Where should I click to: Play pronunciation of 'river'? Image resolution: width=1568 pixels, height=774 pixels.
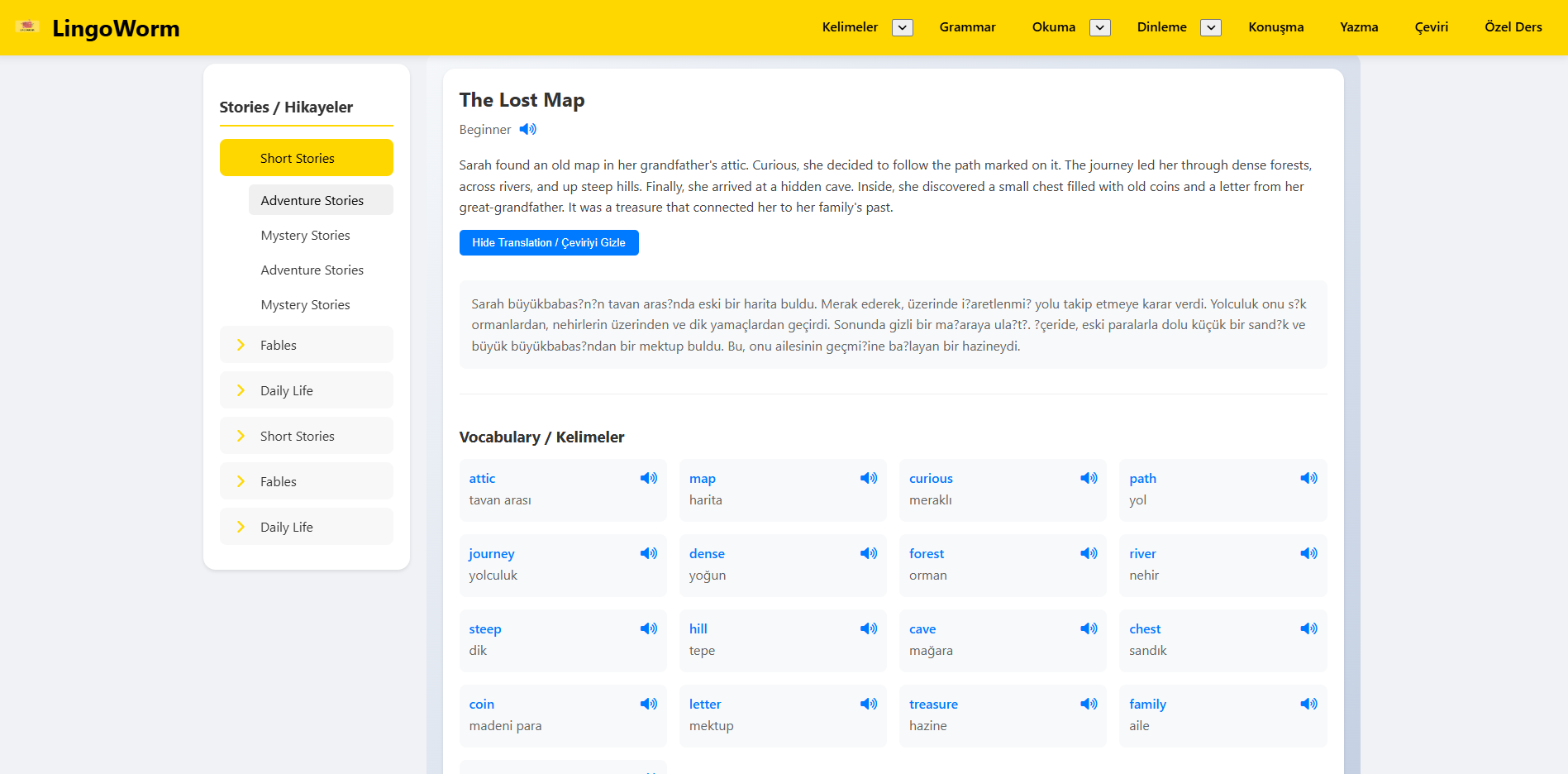[x=1308, y=553]
